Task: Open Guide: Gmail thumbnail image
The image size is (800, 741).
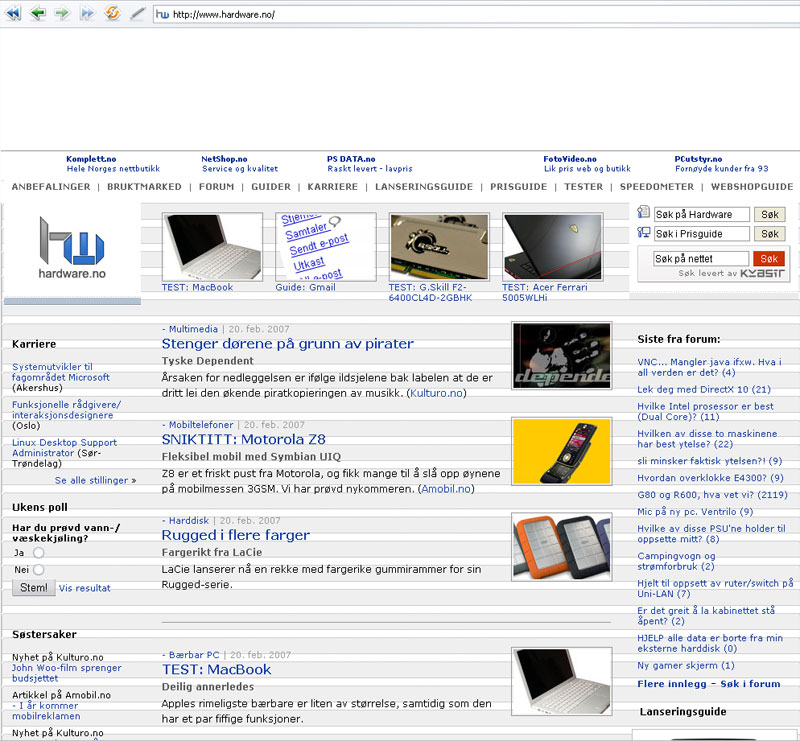Action: click(326, 247)
